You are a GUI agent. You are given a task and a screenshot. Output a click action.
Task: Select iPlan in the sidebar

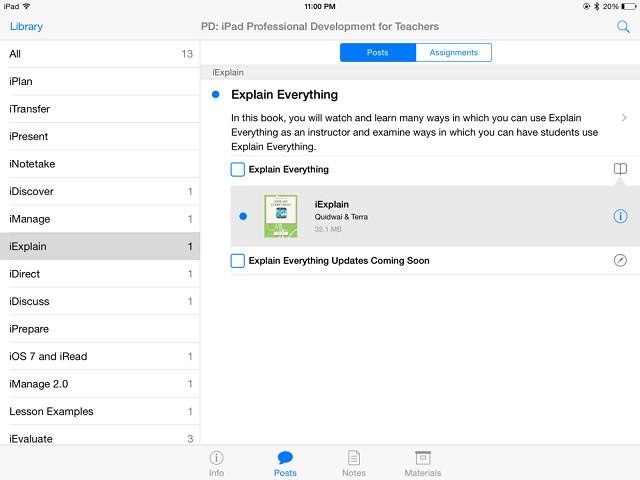(100, 81)
